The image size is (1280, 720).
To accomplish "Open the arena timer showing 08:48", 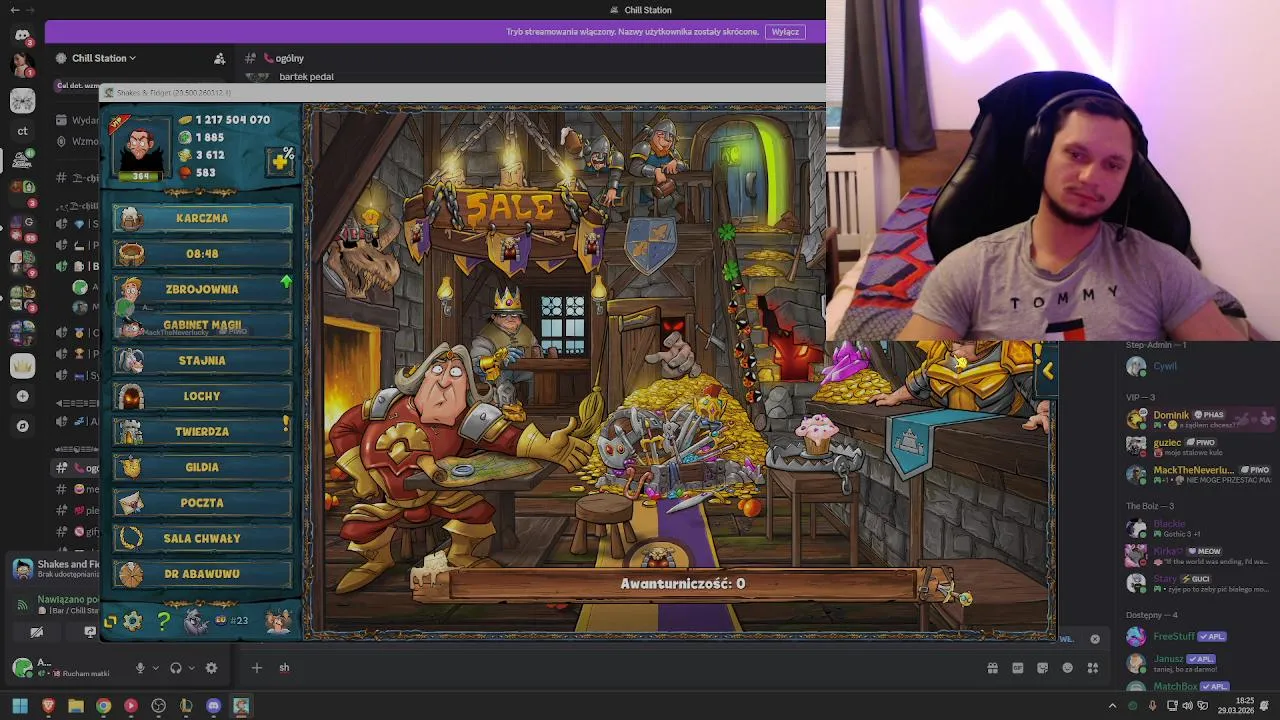I will pyautogui.click(x=202, y=254).
